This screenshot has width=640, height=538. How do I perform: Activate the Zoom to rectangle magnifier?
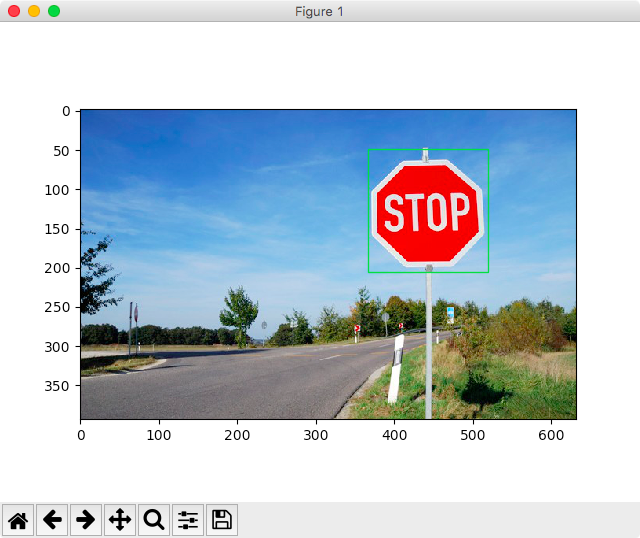coord(154,520)
